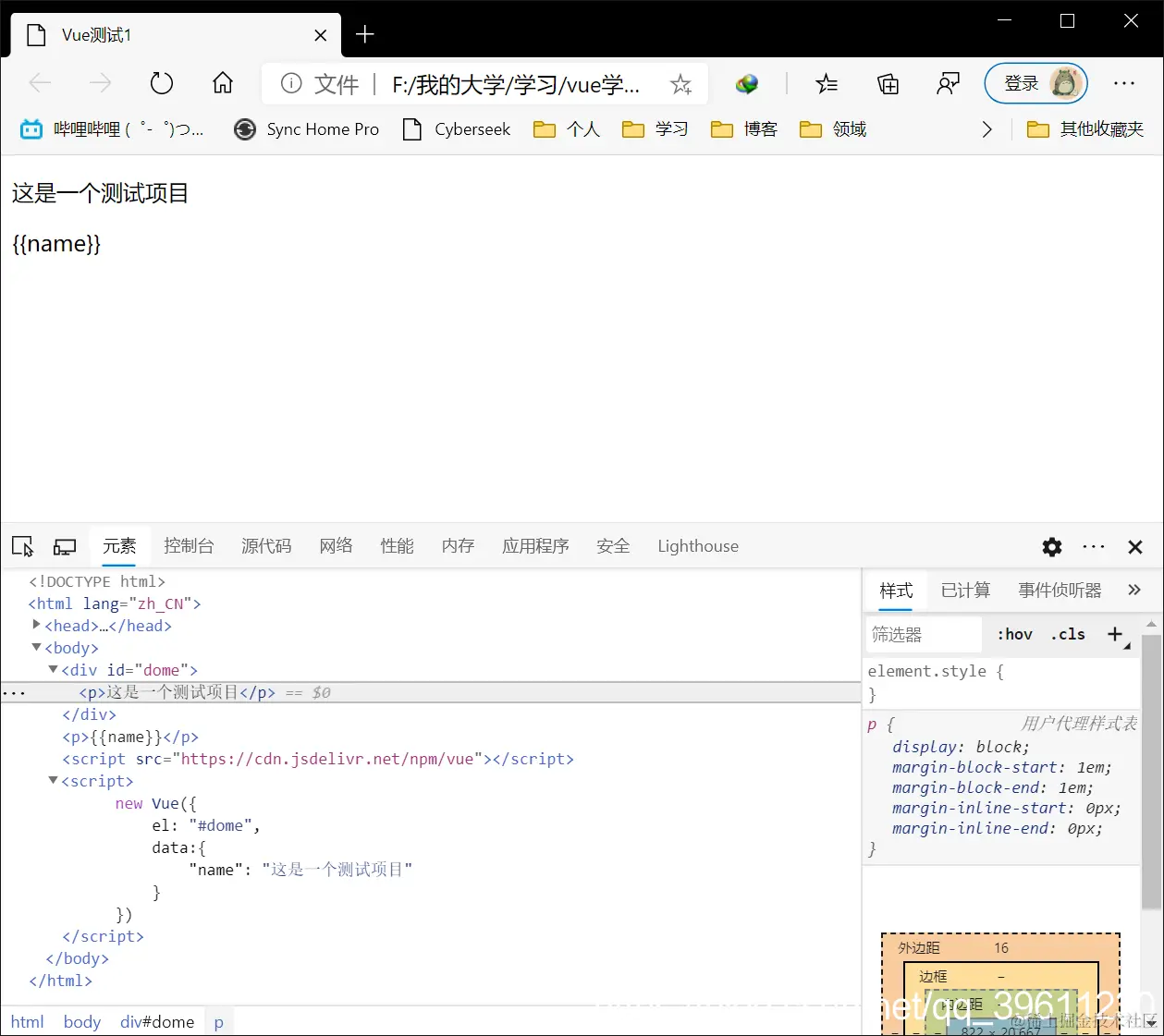Image resolution: width=1164 pixels, height=1036 pixels.
Task: Toggle the .cls class editor
Action: click(1068, 634)
